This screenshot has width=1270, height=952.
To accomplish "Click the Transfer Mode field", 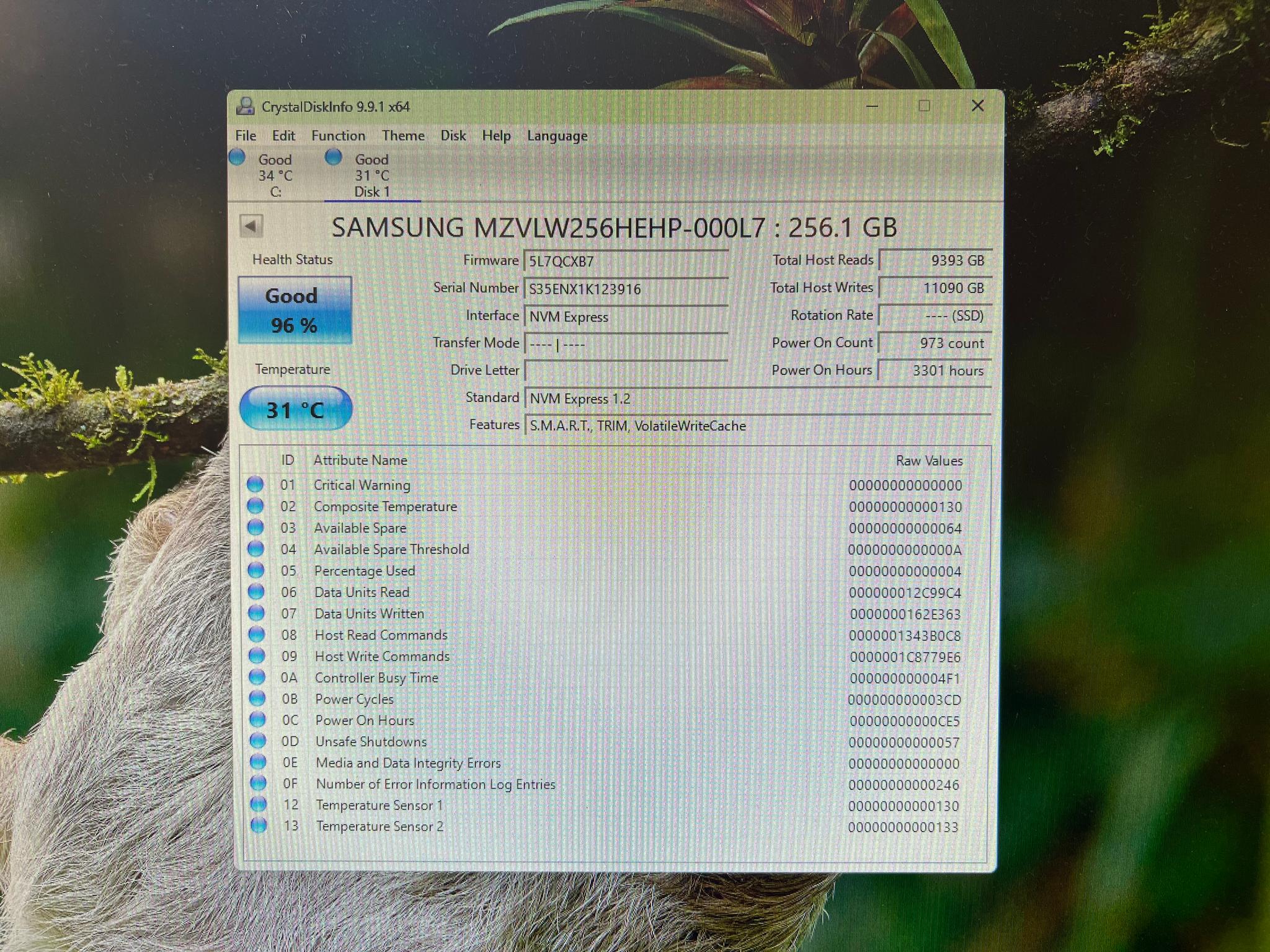I will click(x=626, y=343).
